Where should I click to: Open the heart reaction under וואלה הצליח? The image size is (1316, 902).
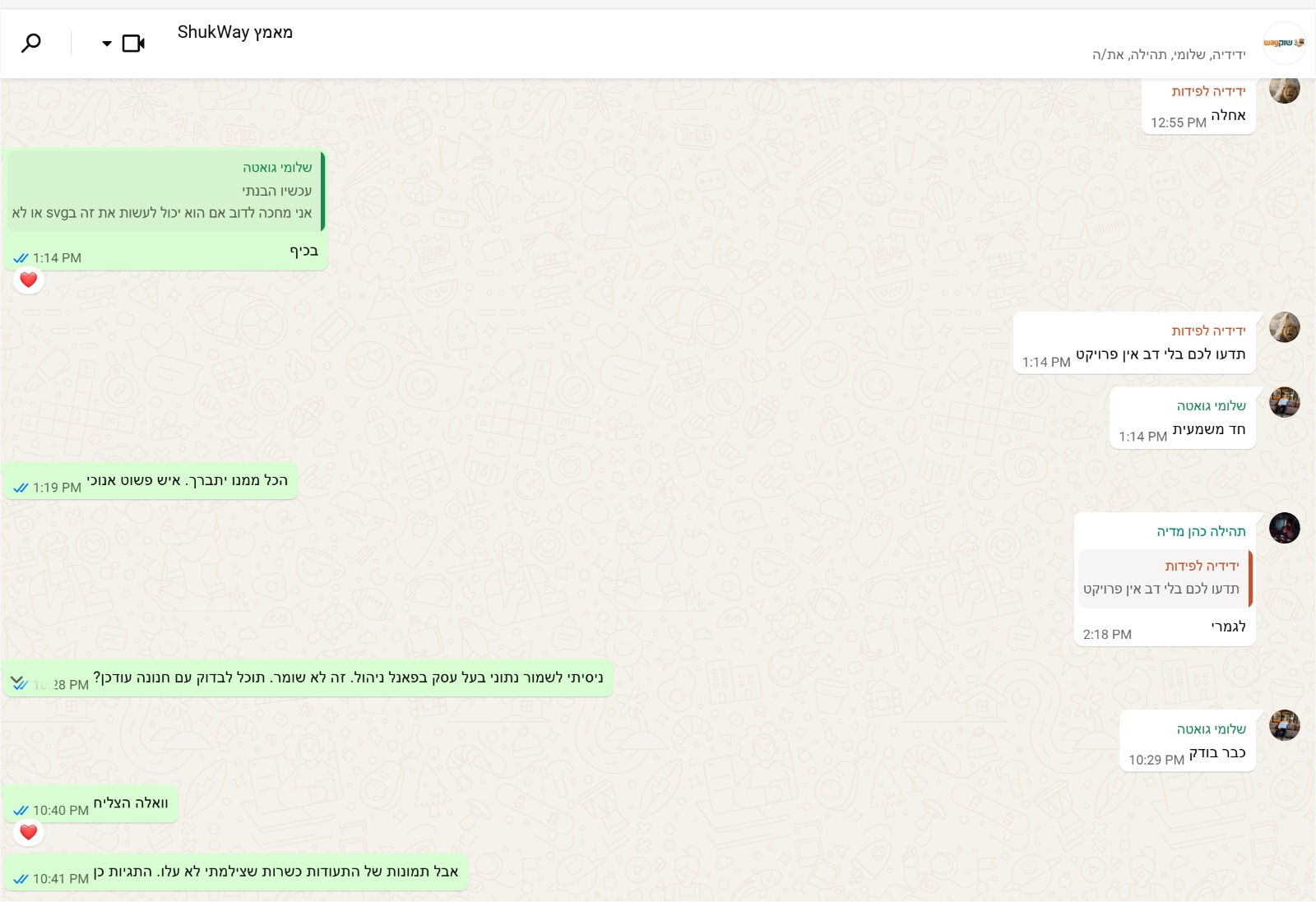[x=29, y=832]
